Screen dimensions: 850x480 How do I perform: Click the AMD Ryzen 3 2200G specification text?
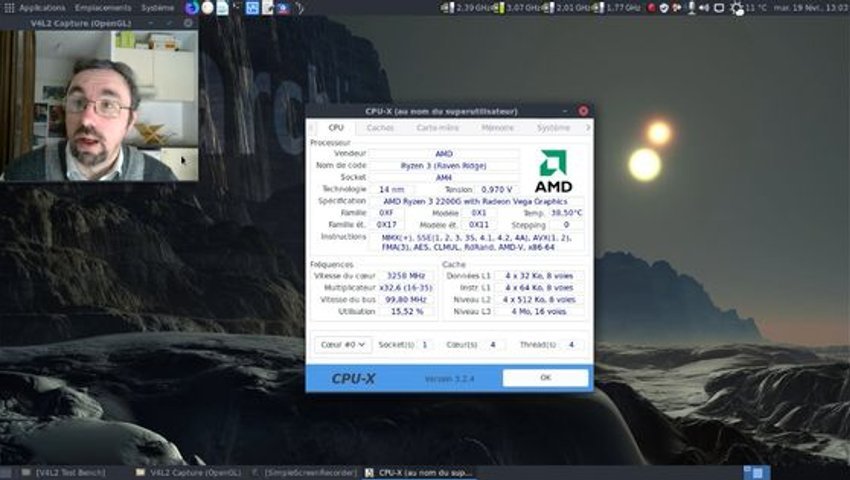[x=475, y=202]
